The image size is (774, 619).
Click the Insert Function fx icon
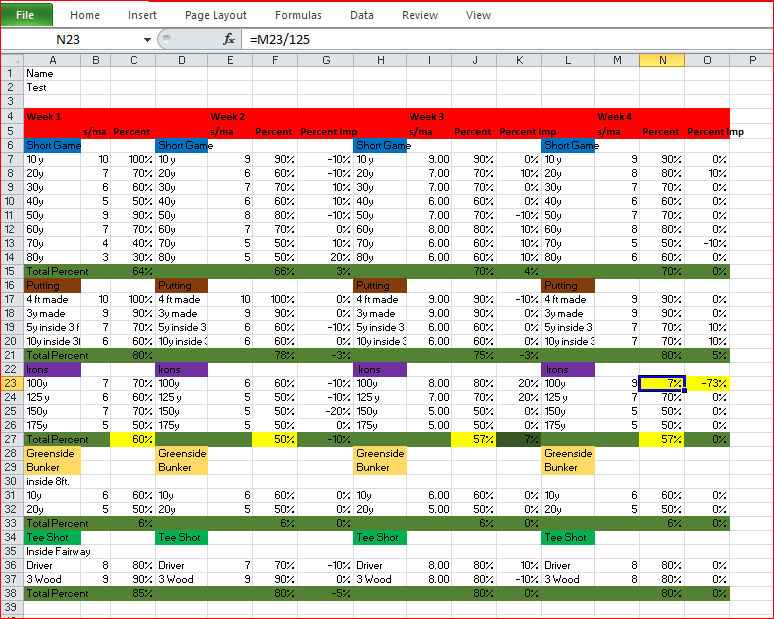click(229, 39)
